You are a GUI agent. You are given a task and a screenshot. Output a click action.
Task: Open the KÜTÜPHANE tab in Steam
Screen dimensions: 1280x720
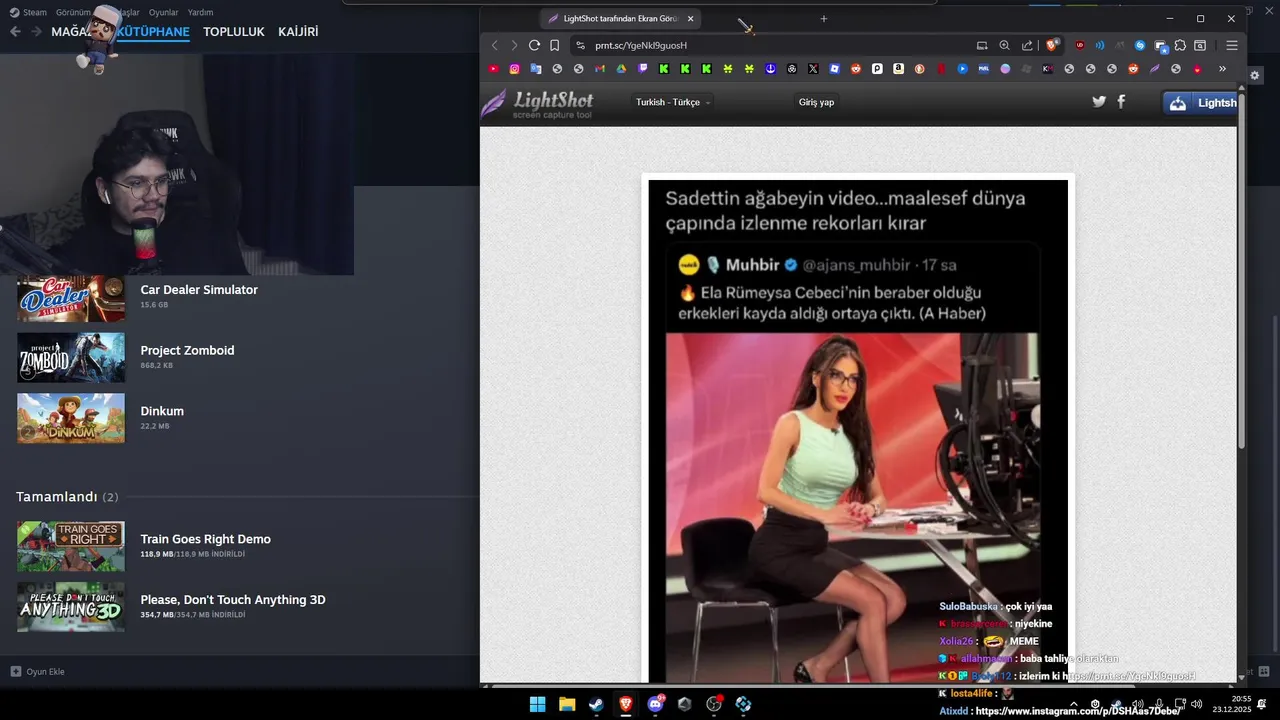(x=153, y=32)
